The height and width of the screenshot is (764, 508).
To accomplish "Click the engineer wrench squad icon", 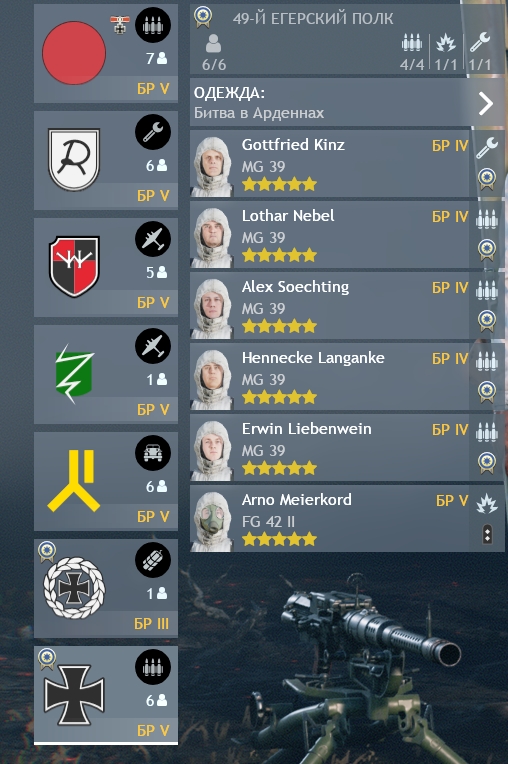I will pyautogui.click(x=152, y=132).
